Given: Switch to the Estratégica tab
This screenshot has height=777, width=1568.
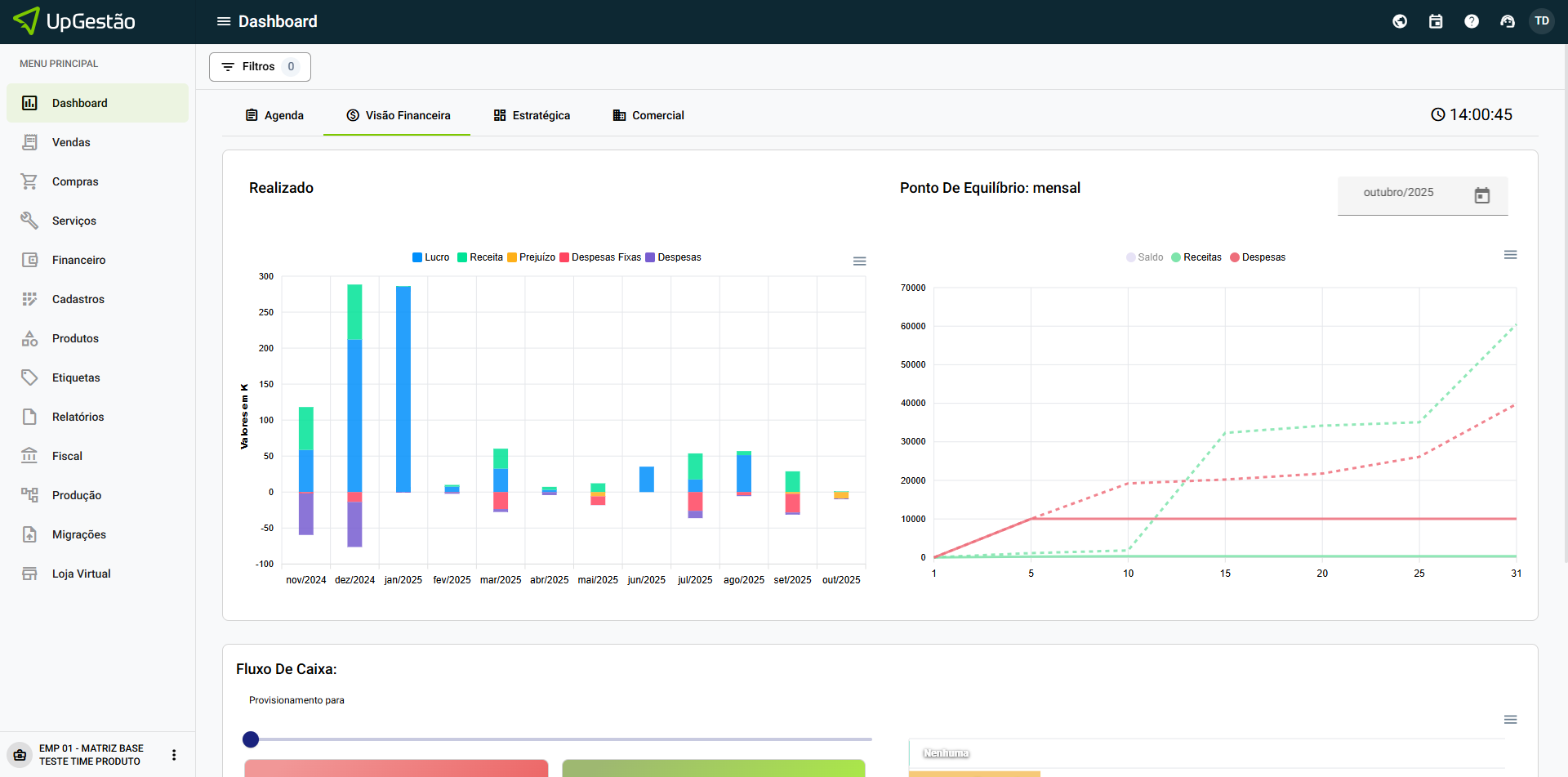Looking at the screenshot, I should (x=532, y=115).
